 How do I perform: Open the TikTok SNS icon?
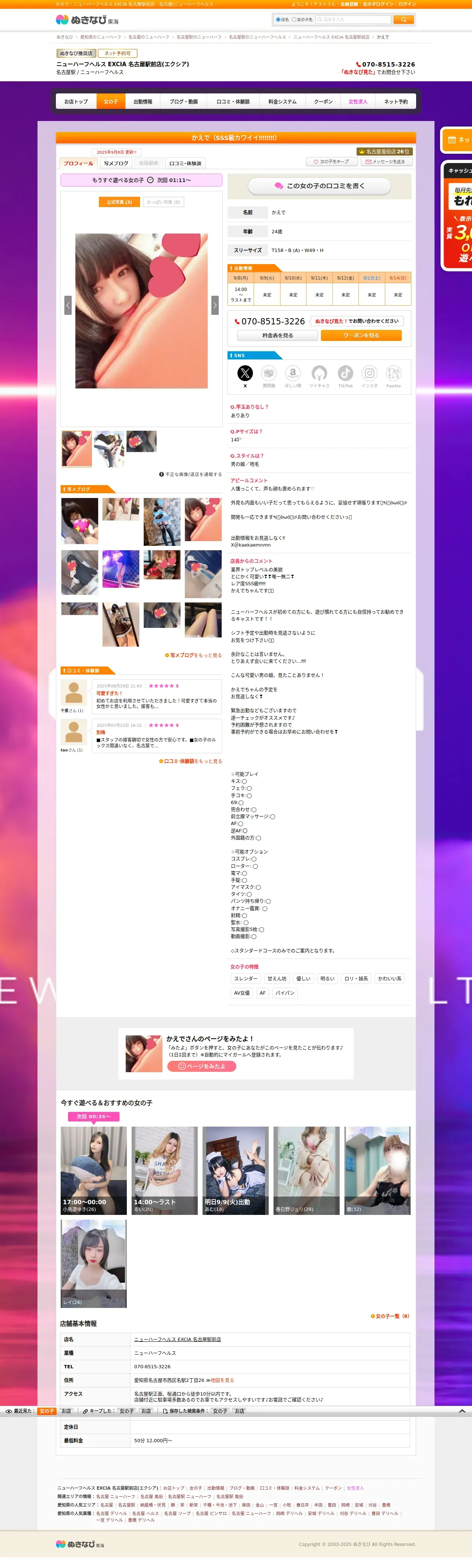pyautogui.click(x=346, y=373)
